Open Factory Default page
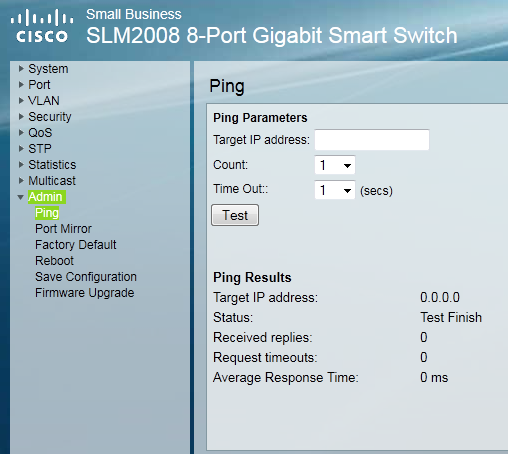The image size is (508, 454). [x=76, y=245]
